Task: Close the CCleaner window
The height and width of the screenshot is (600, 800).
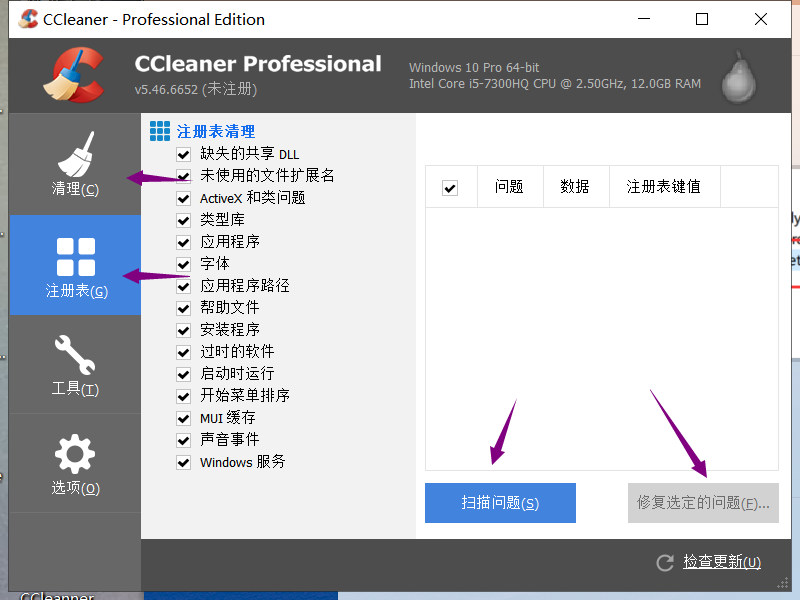Action: click(x=761, y=19)
